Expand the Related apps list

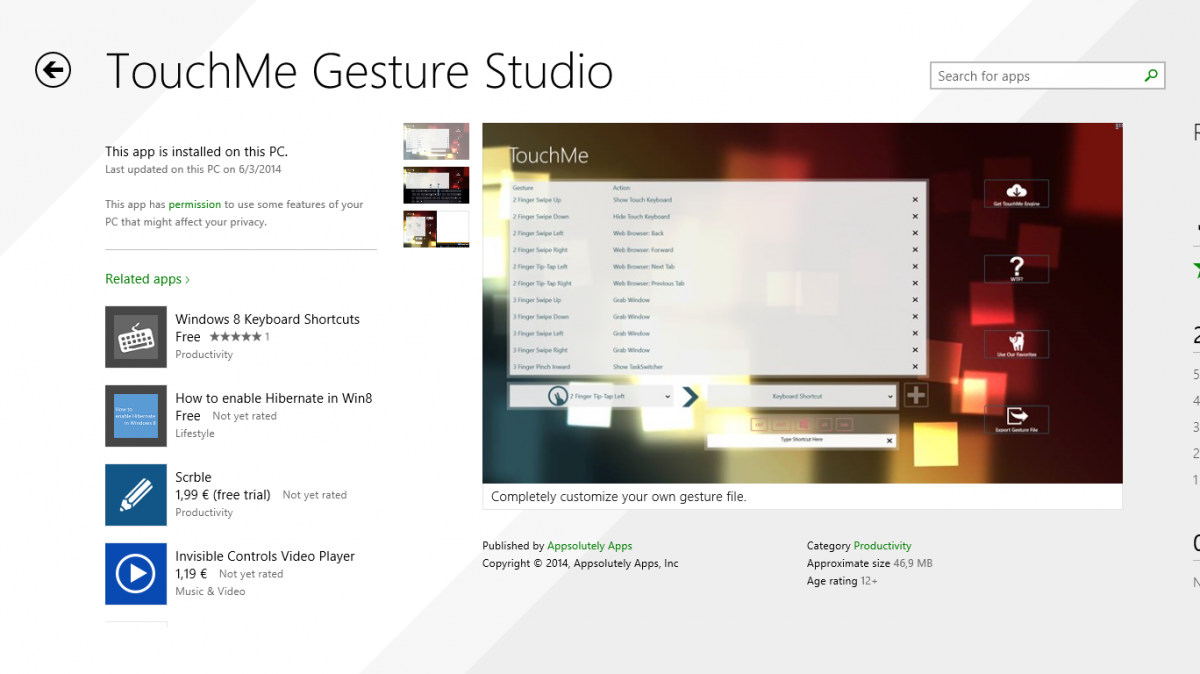click(147, 279)
